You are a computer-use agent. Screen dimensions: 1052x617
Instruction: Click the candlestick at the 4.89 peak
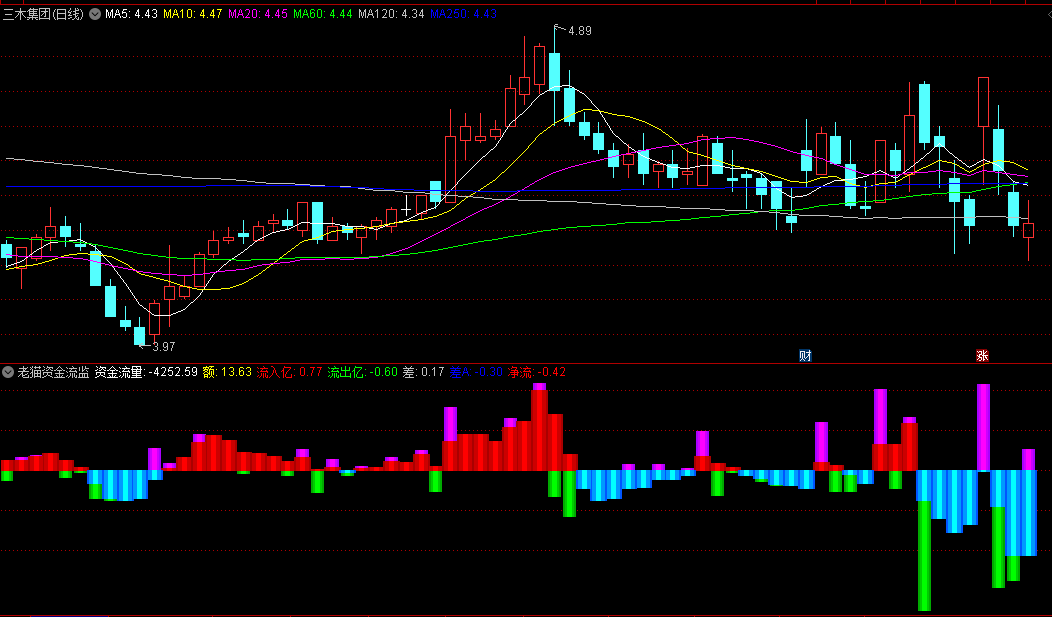coord(555,72)
